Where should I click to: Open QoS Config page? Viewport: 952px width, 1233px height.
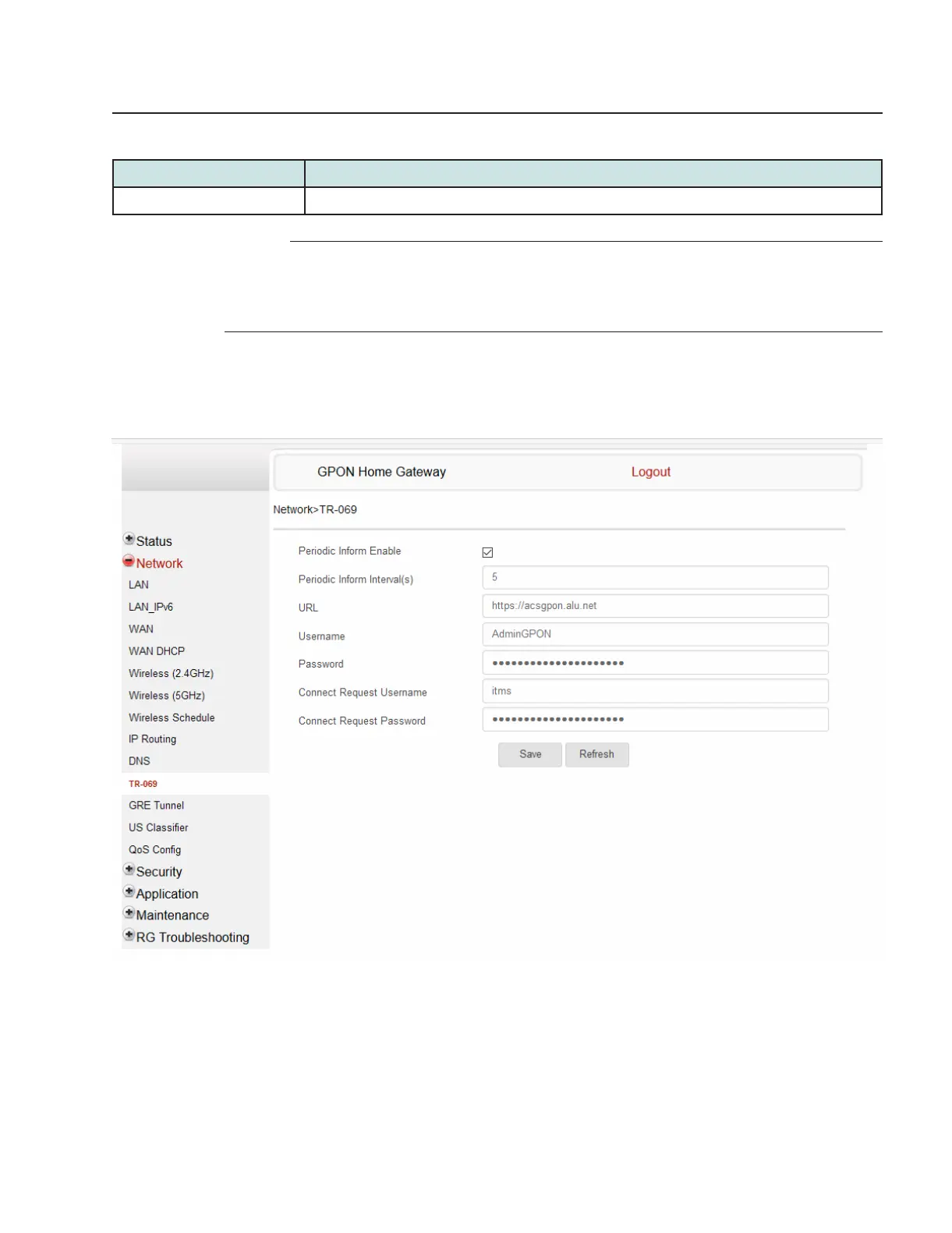click(x=155, y=850)
